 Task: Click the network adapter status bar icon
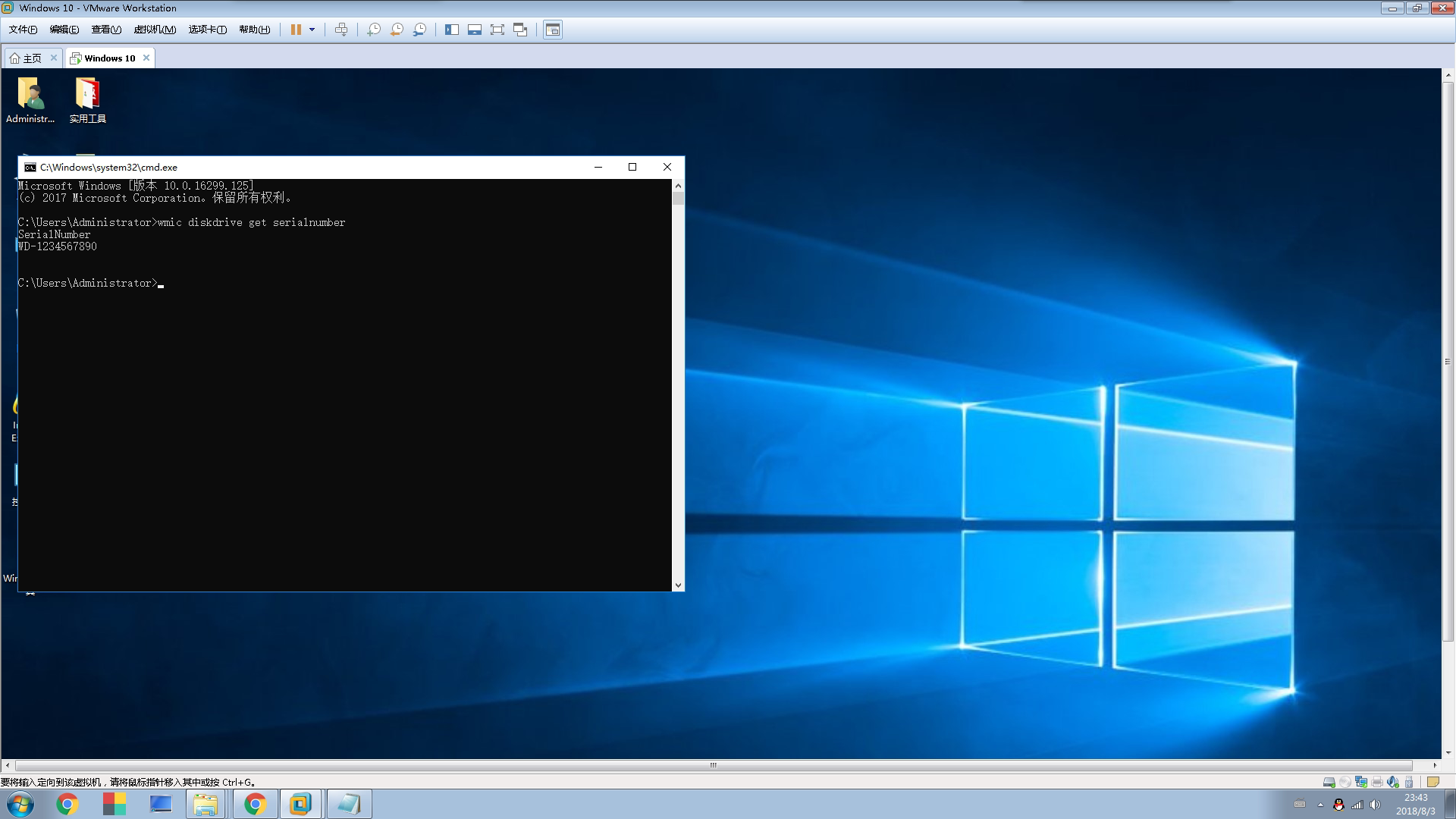tap(1361, 782)
